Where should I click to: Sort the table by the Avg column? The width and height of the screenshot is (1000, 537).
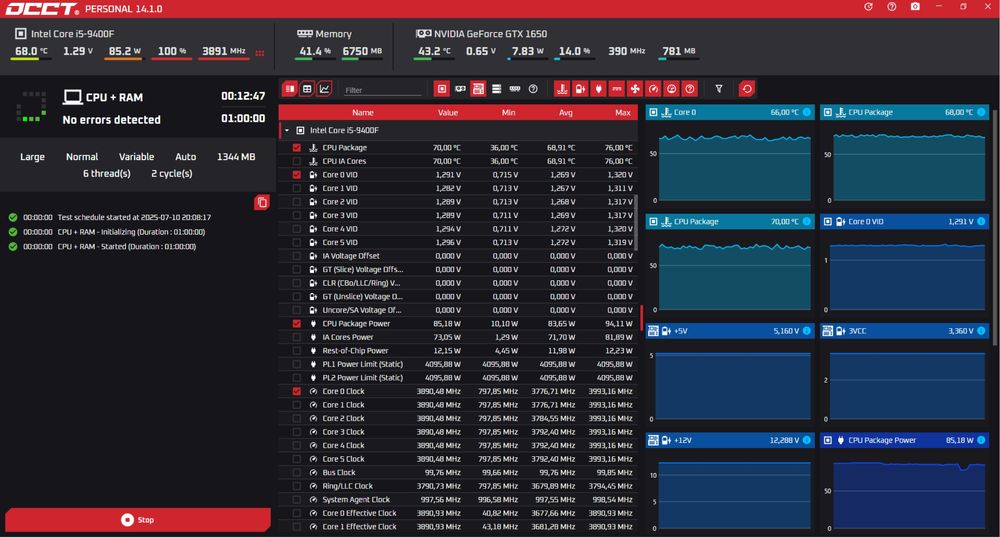coord(566,112)
